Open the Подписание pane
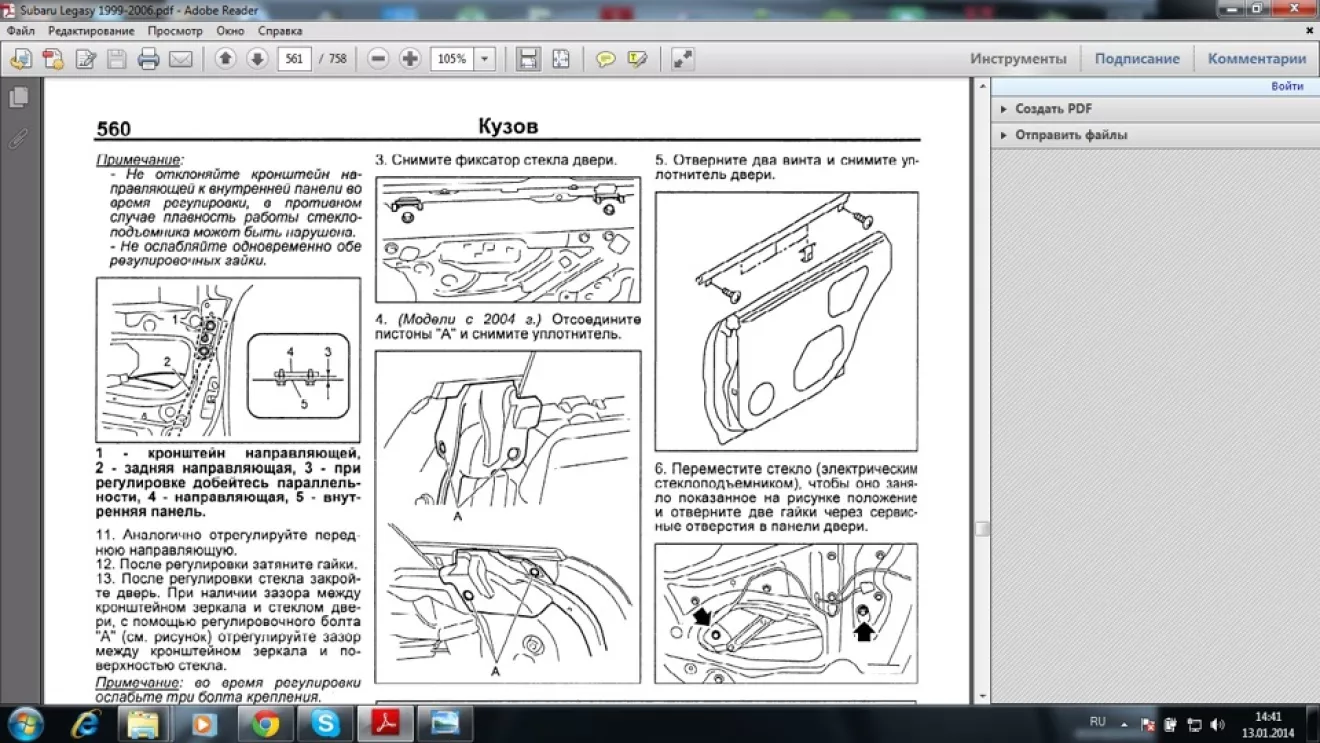 (1137, 59)
